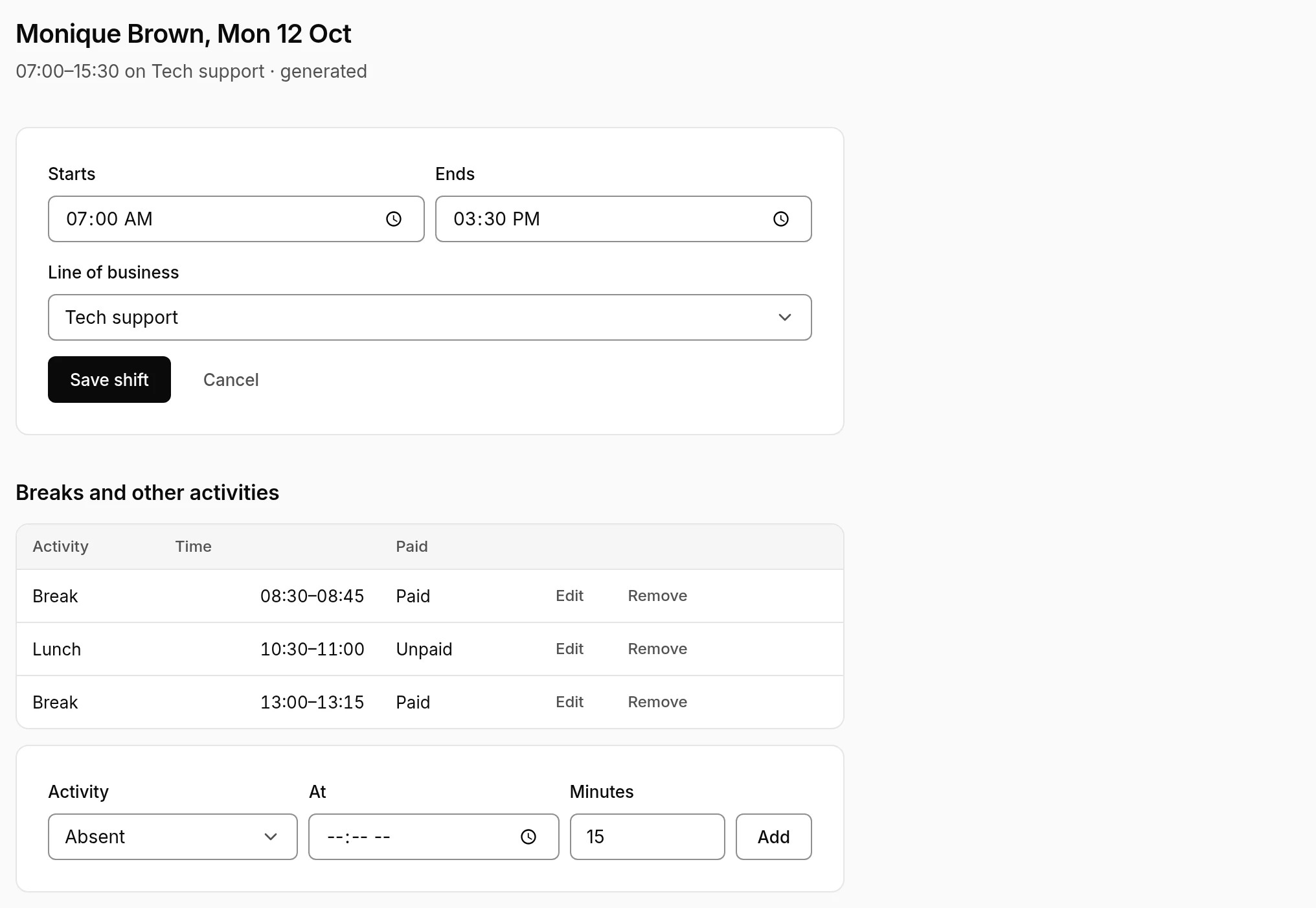Screen dimensions: 1316x908
Task: Cancel the shift edit
Action: (x=231, y=380)
